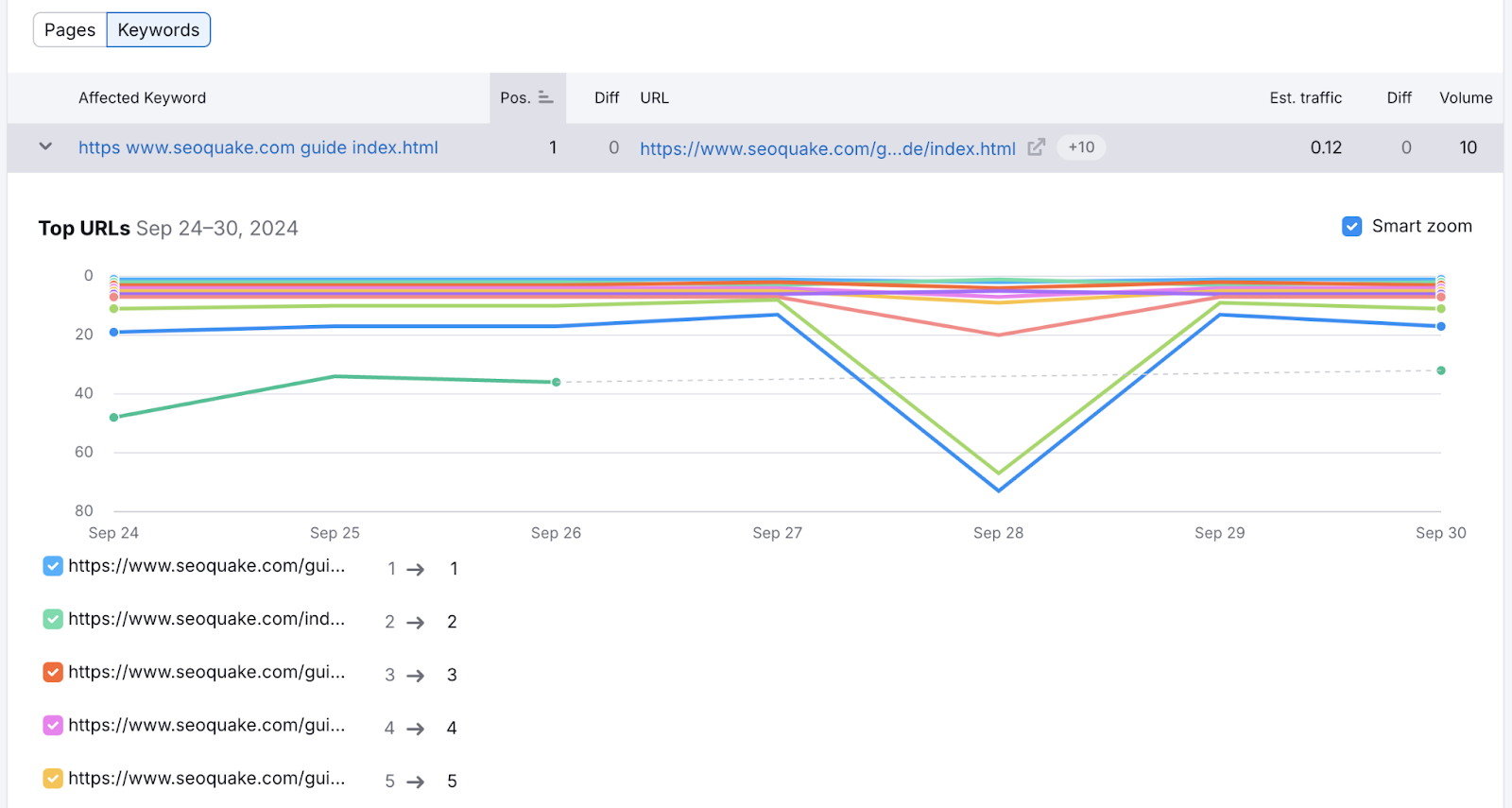The width and height of the screenshot is (1512, 808).
Task: Open URL via external link icon
Action: 1037,147
